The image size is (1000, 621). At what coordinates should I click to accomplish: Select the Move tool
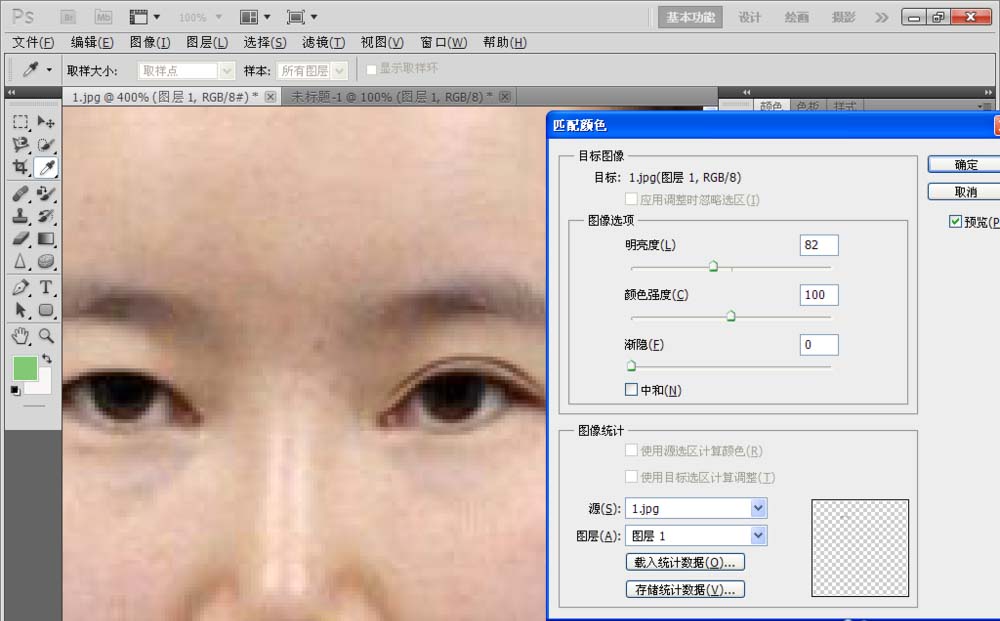point(45,122)
